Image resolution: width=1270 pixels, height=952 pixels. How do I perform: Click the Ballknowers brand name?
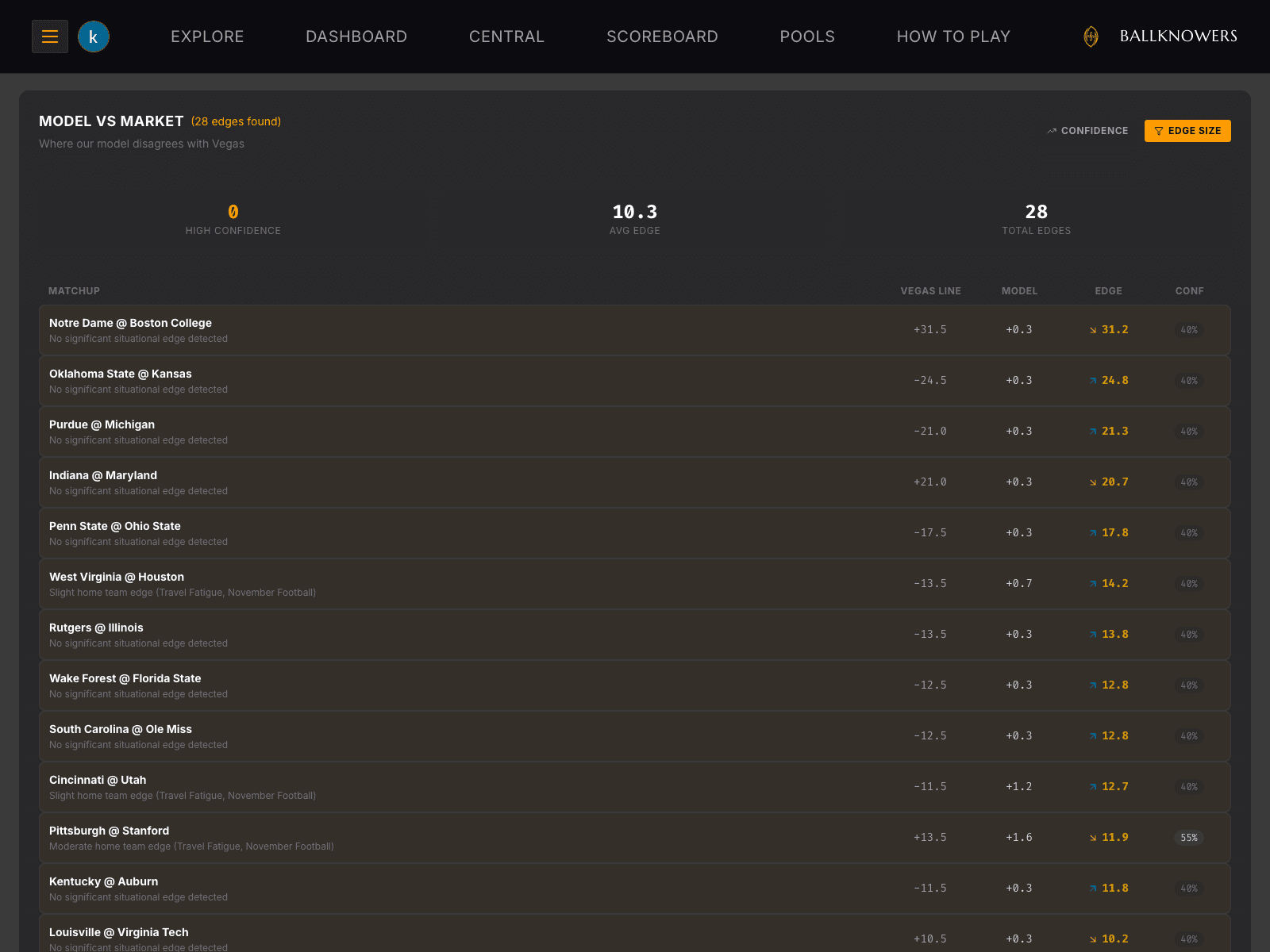tap(1178, 36)
